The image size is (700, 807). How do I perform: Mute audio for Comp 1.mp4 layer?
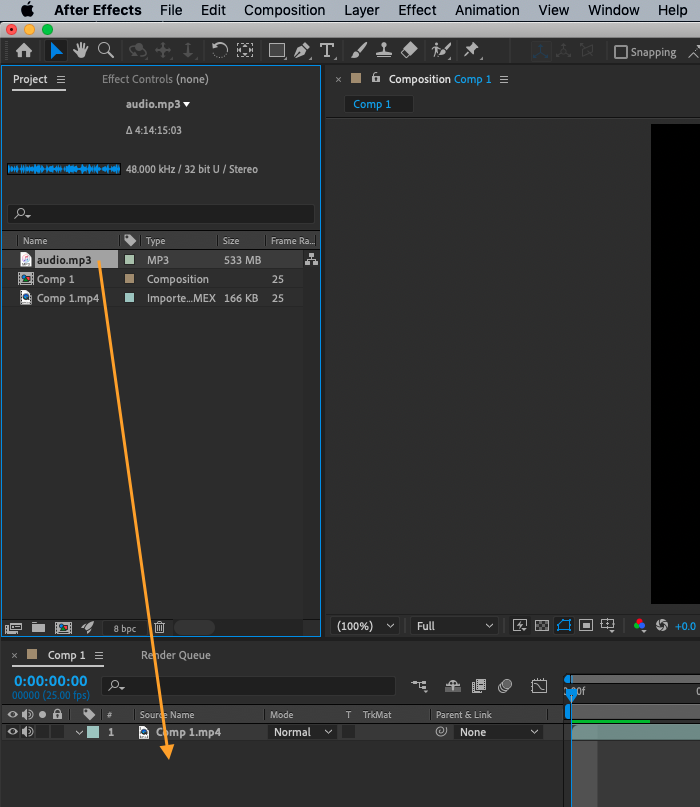28,732
